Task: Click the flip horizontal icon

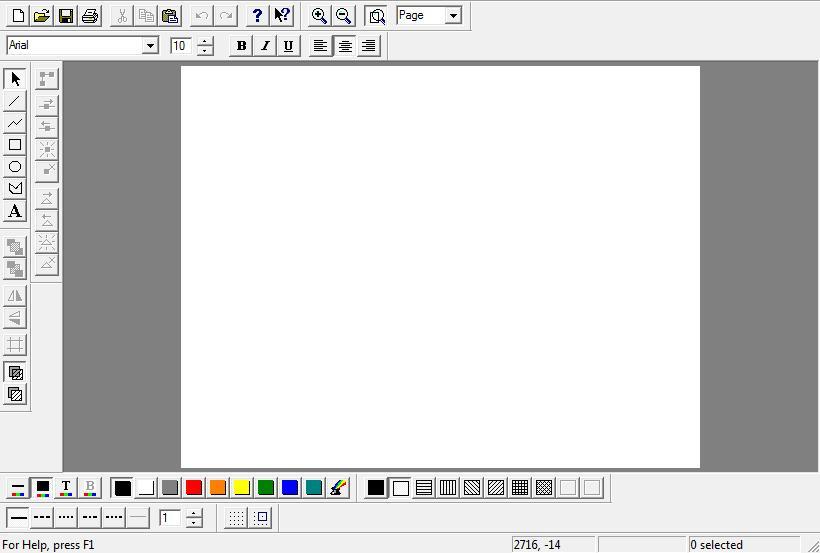Action: (x=15, y=296)
